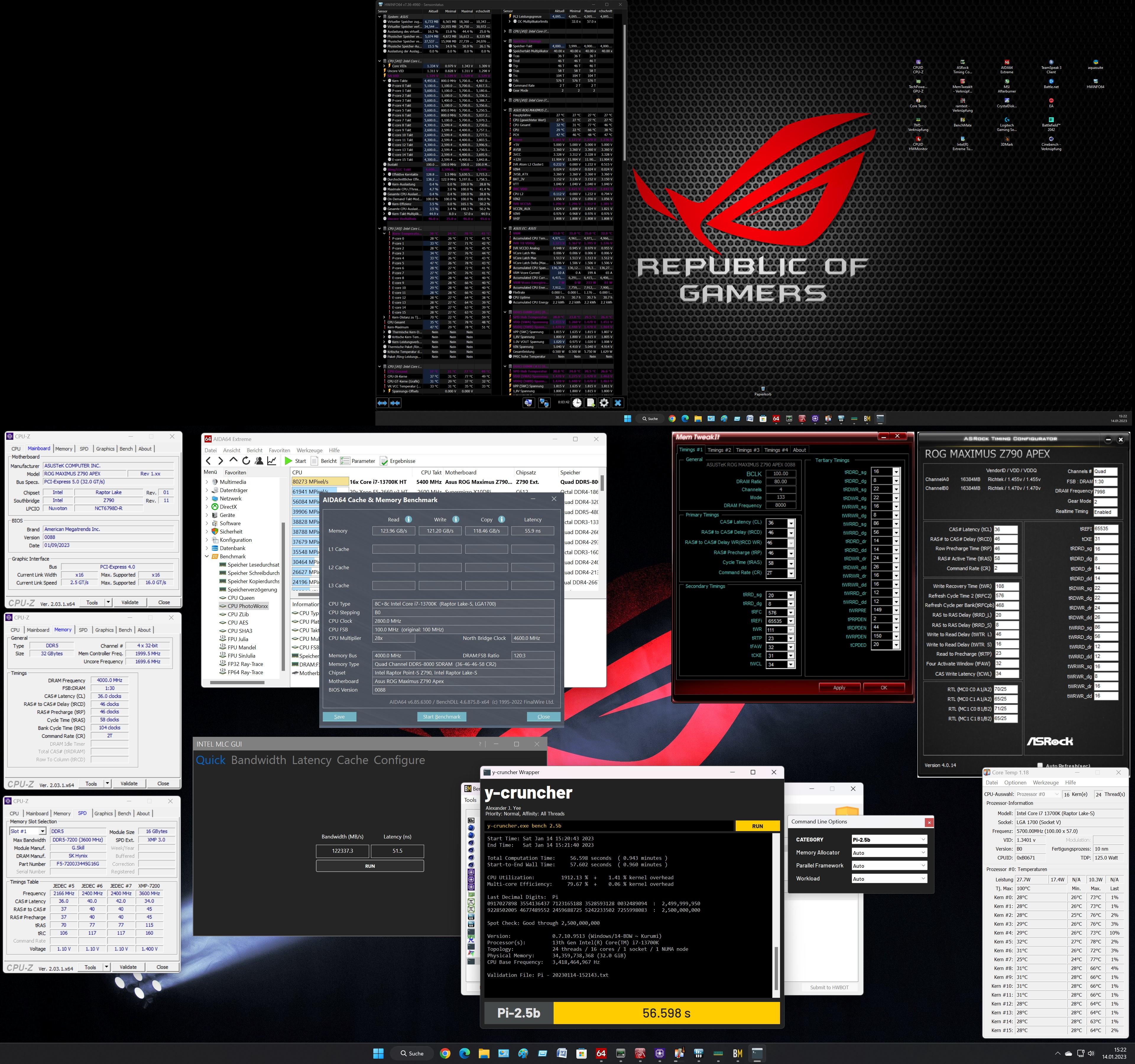
Task: Open the aquasuite desktop icon
Action: 1096,64
